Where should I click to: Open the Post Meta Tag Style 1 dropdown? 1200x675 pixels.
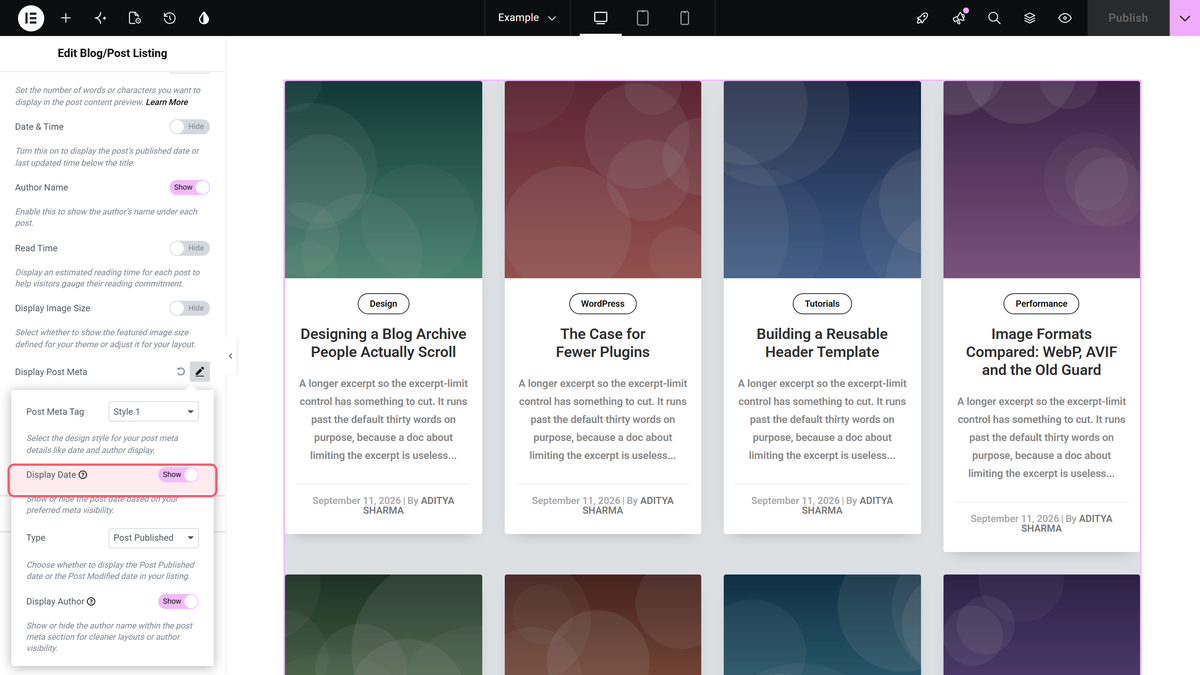pos(153,411)
